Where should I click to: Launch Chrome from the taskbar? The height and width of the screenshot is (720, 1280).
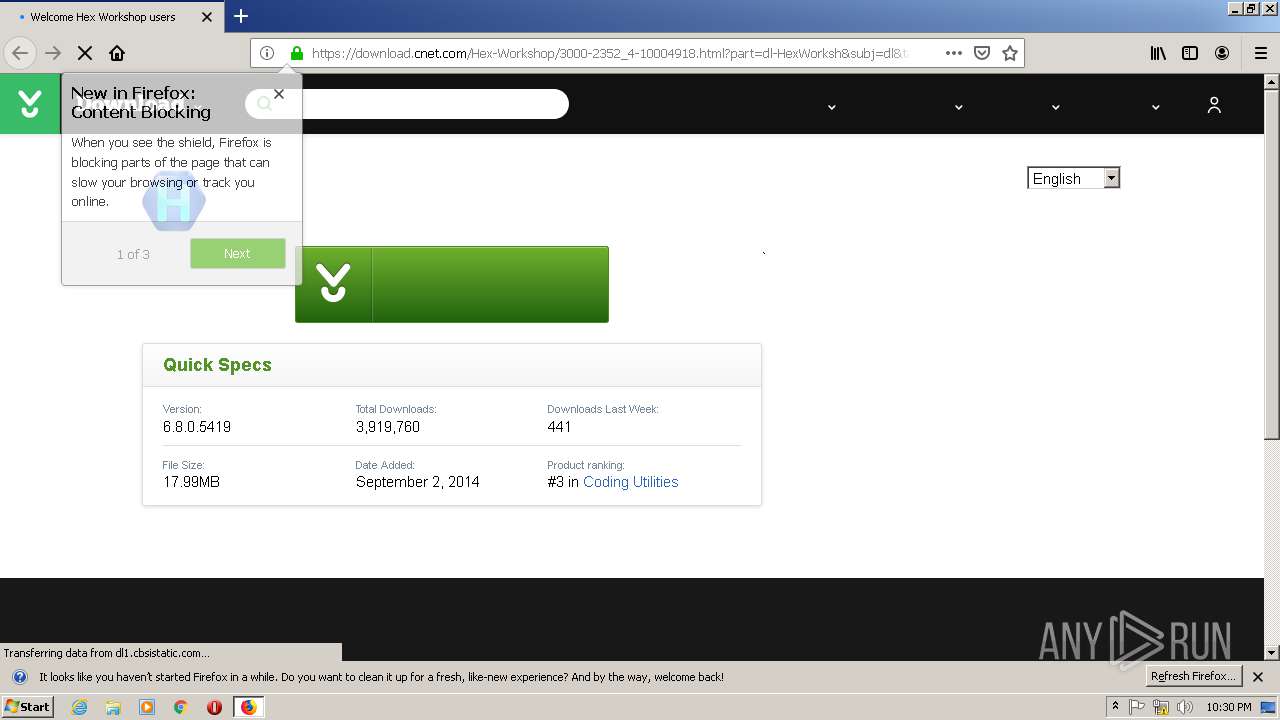(x=181, y=707)
